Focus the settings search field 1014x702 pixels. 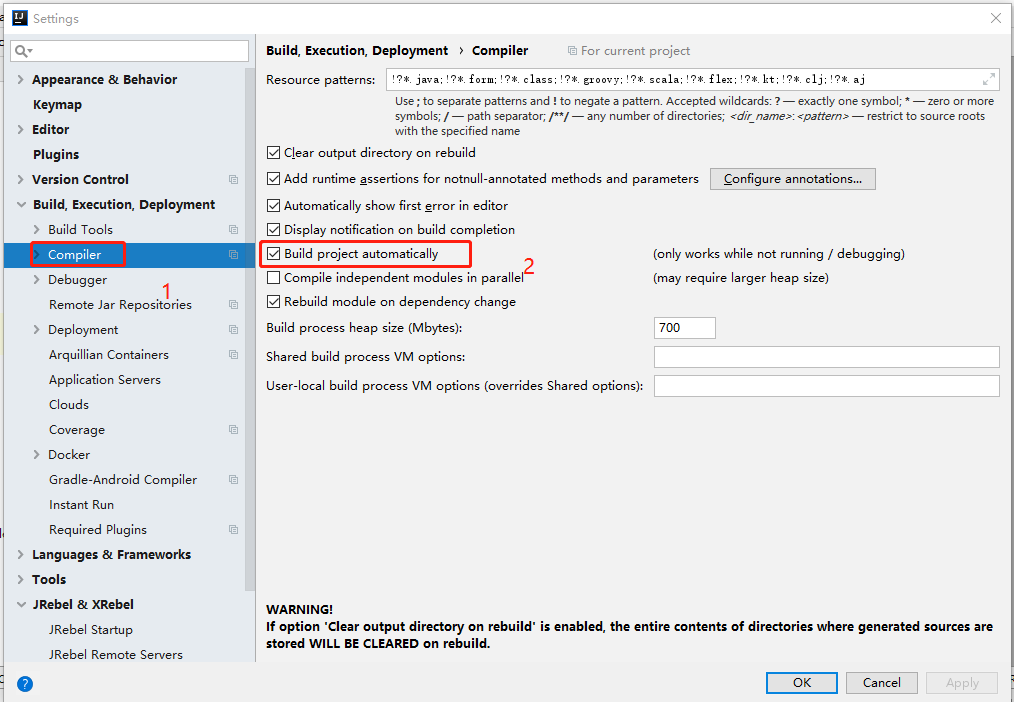(x=129, y=51)
